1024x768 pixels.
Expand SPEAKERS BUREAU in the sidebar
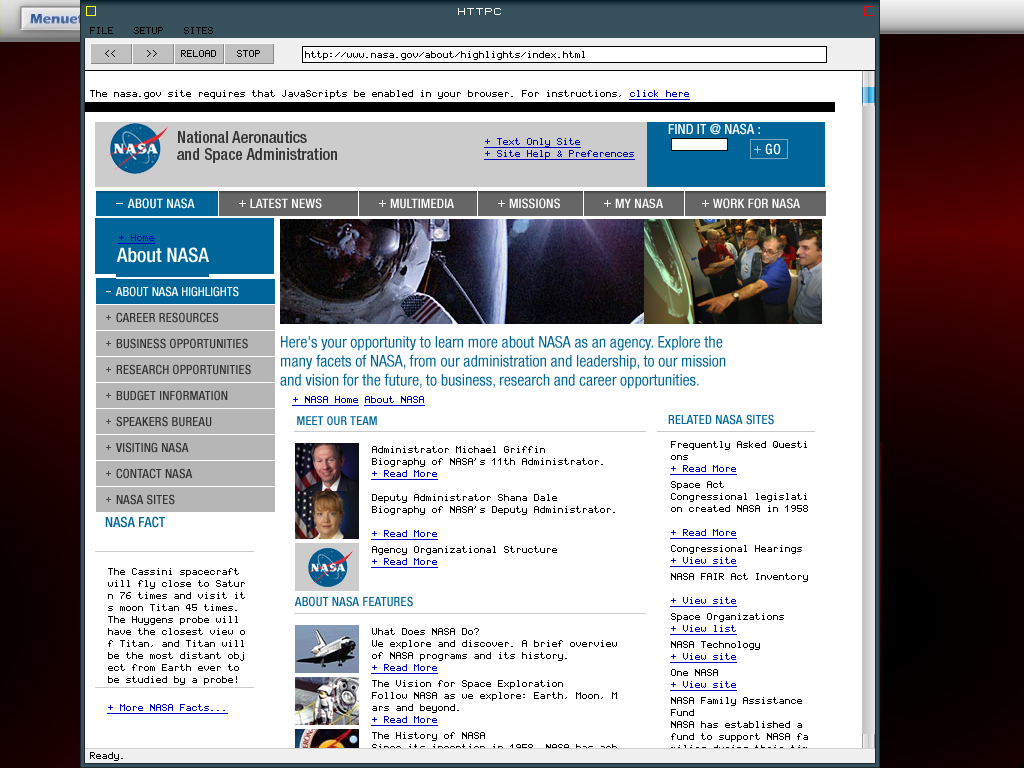coord(185,422)
